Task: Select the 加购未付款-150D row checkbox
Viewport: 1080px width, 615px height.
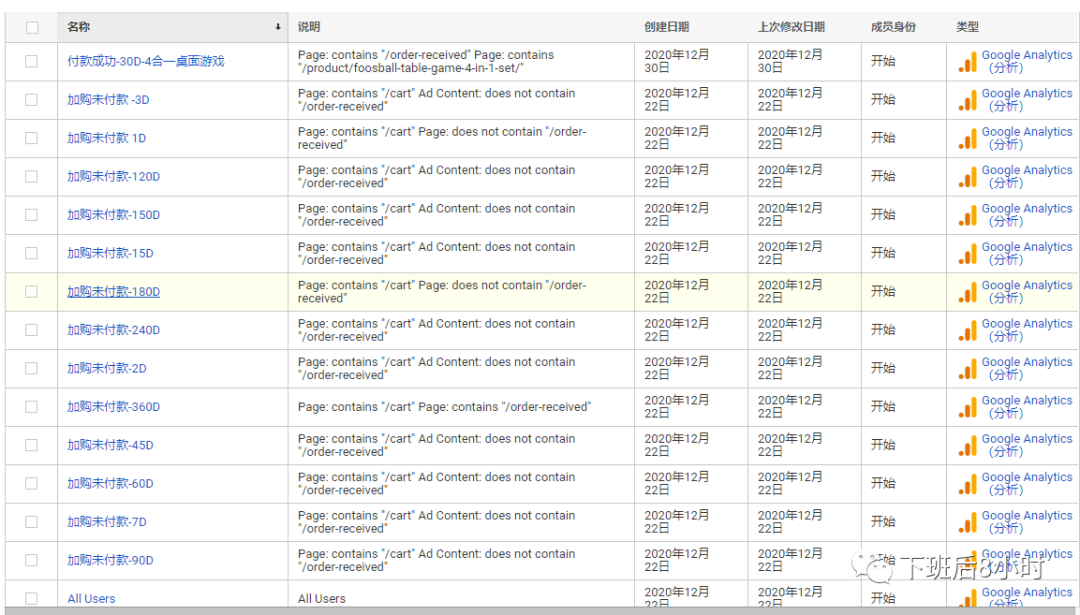Action: [x=32, y=215]
